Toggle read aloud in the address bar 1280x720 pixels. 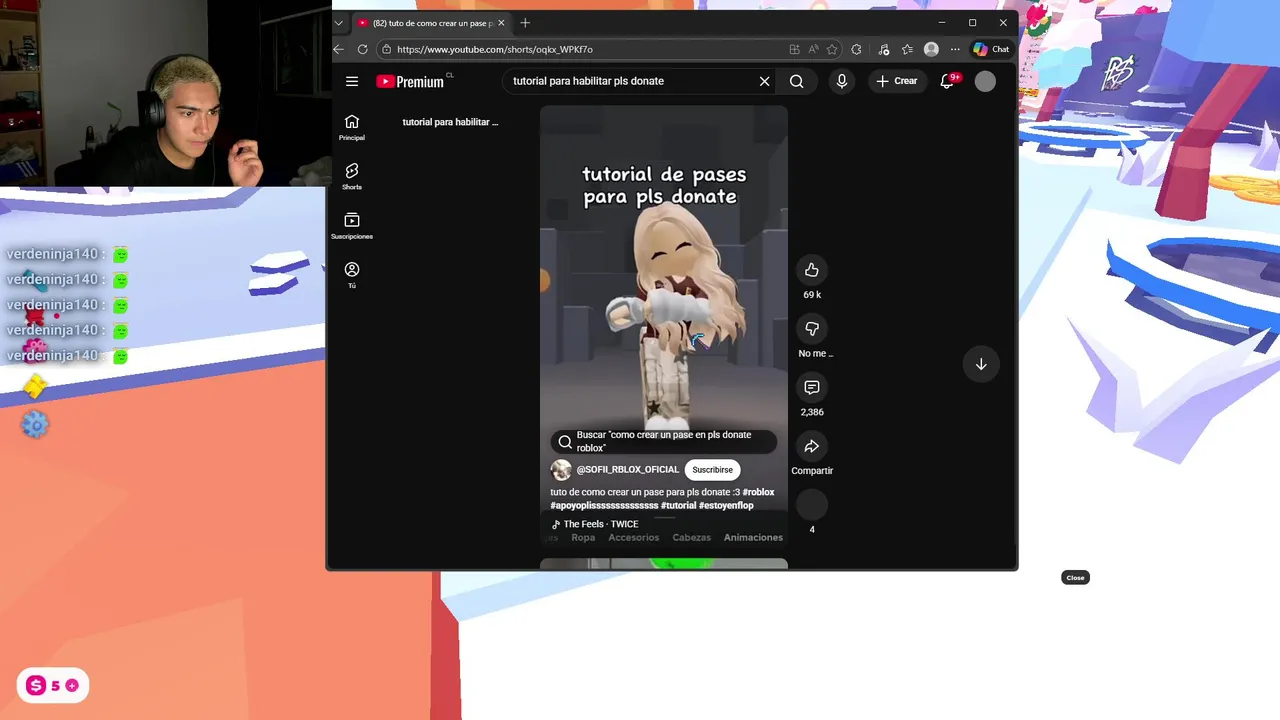[813, 49]
